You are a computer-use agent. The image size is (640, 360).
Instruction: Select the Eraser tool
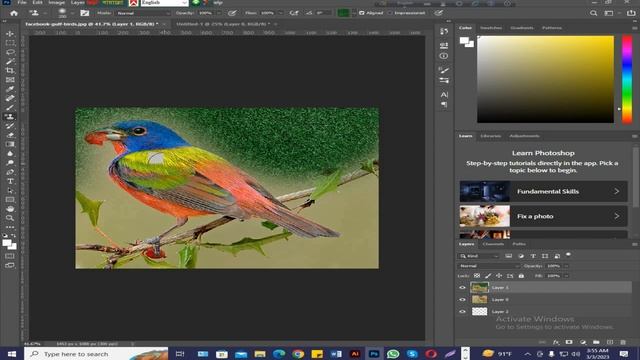pyautogui.click(x=10, y=135)
